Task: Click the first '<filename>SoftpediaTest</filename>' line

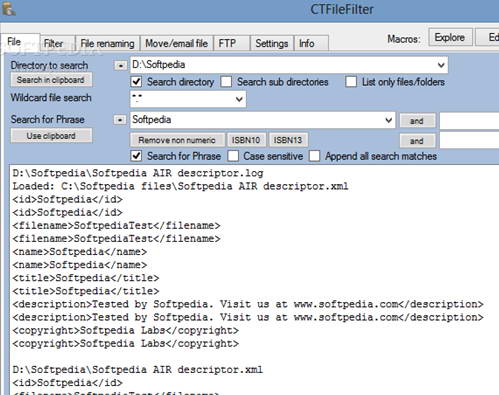Action: click(116, 226)
